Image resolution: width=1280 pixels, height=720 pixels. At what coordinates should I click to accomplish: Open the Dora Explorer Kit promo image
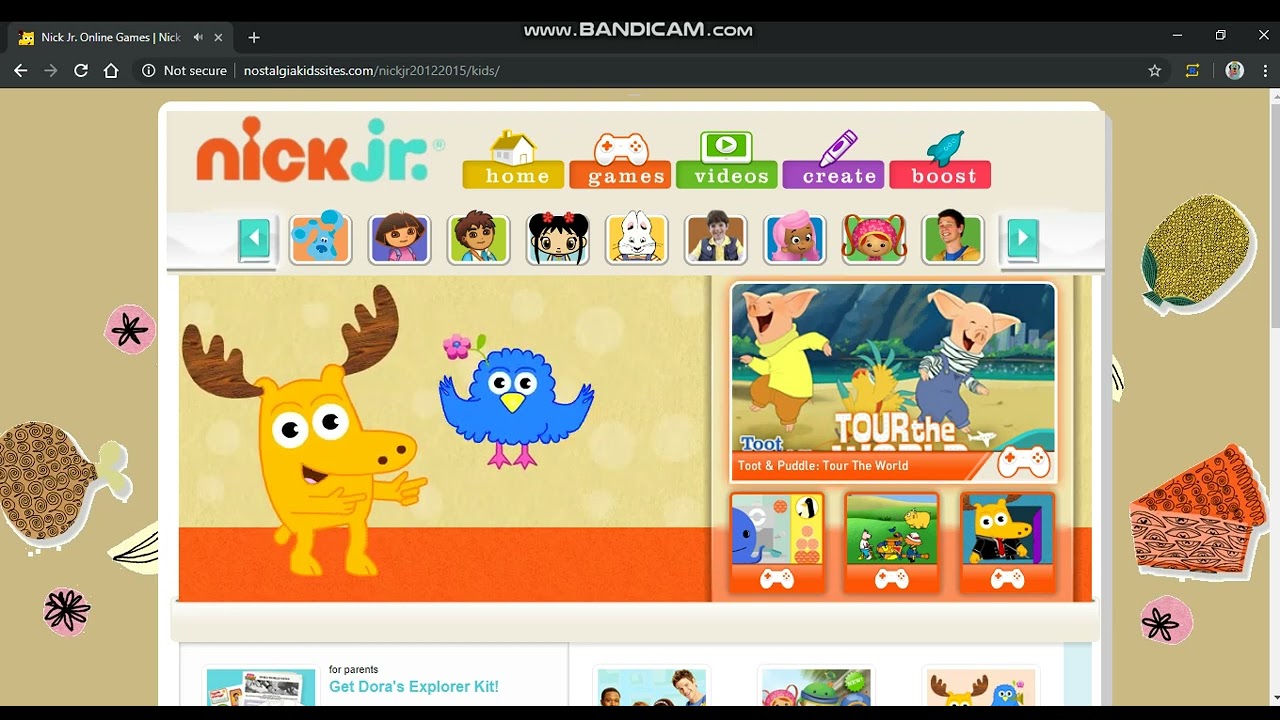[x=261, y=688]
